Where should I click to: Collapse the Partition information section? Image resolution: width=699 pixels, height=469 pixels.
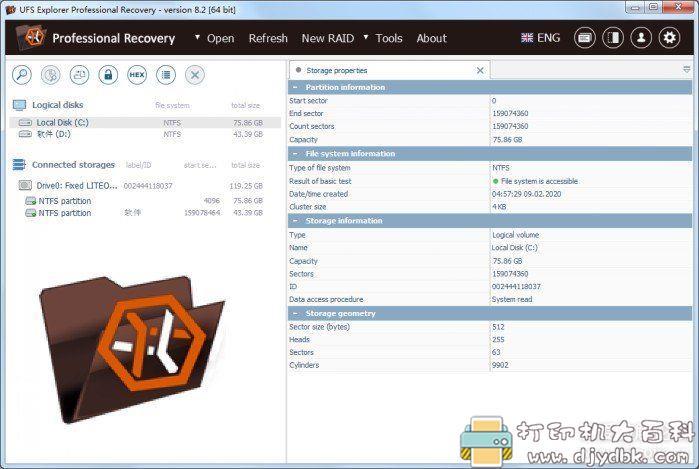pos(296,87)
